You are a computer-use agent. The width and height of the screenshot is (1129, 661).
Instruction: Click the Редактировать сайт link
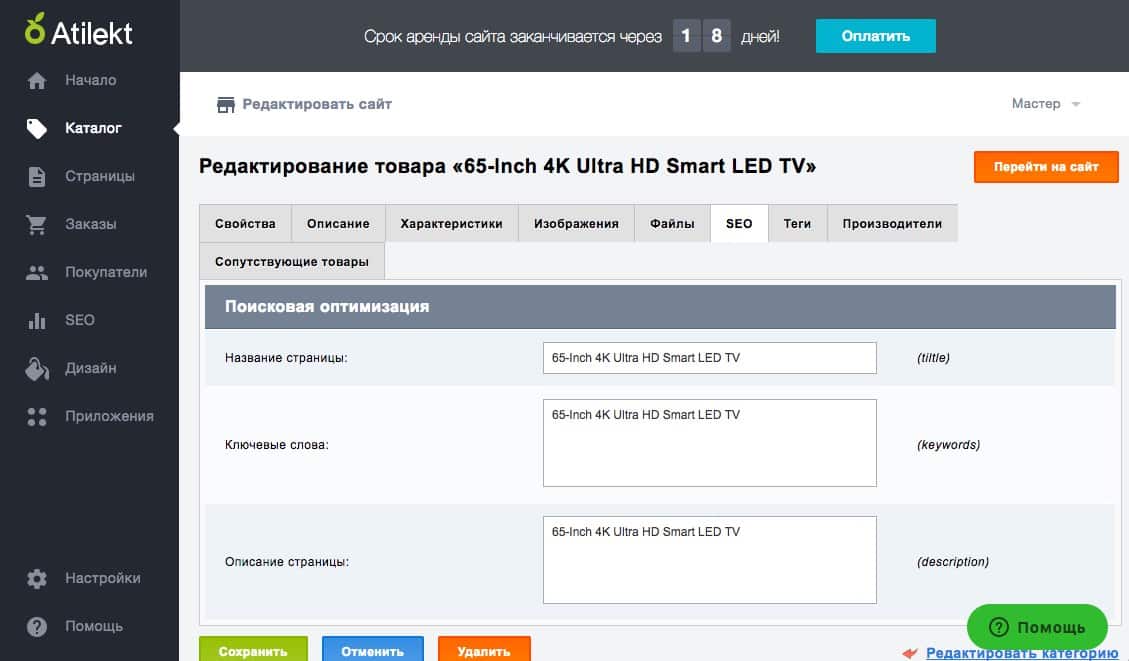317,104
